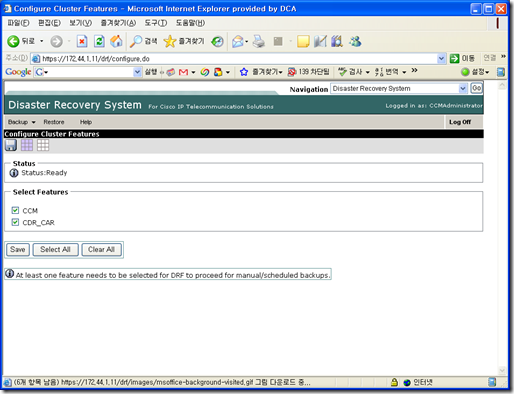The image size is (514, 394).
Task: Expand Google toolbar overflow chevron
Action: click(414, 70)
